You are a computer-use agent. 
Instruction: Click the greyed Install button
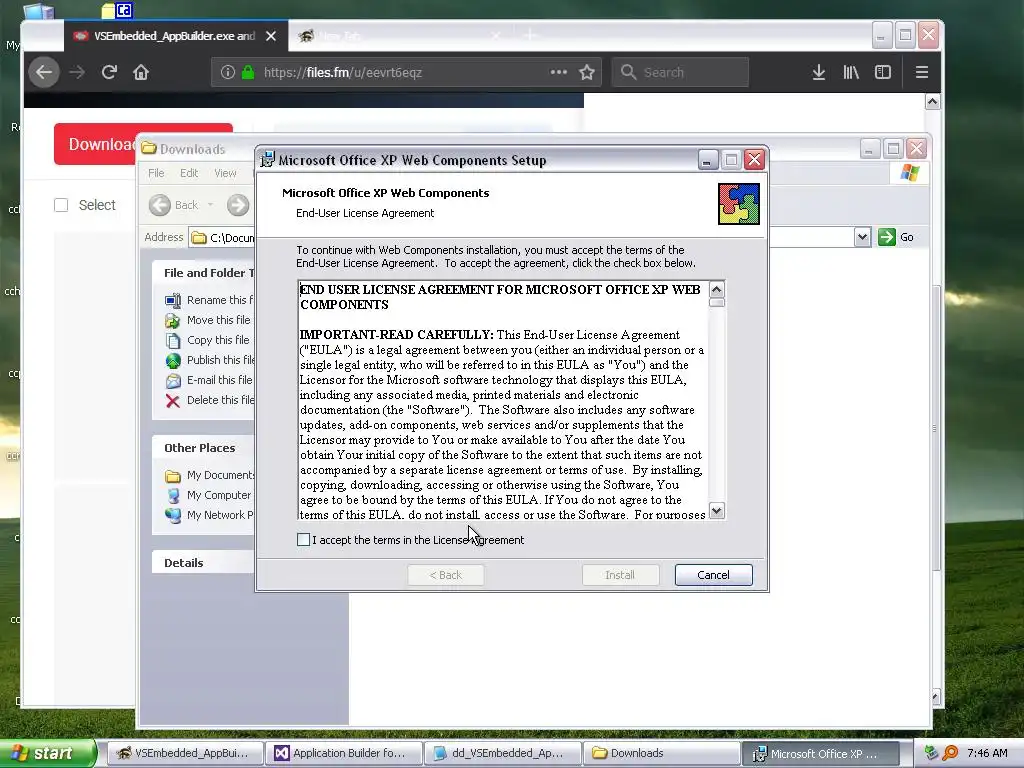[620, 575]
